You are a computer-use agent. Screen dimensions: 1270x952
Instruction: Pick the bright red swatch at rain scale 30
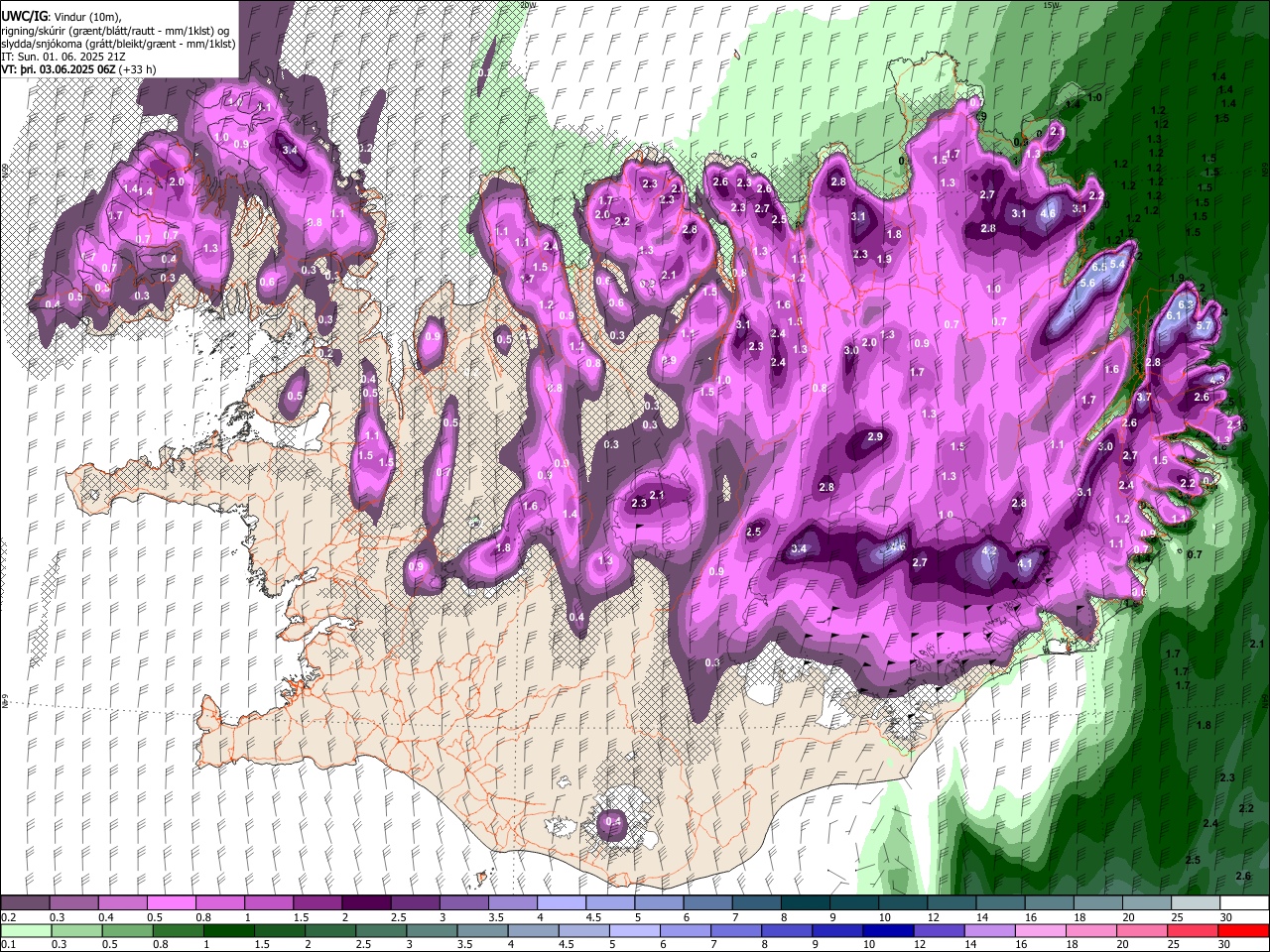(x=1243, y=930)
